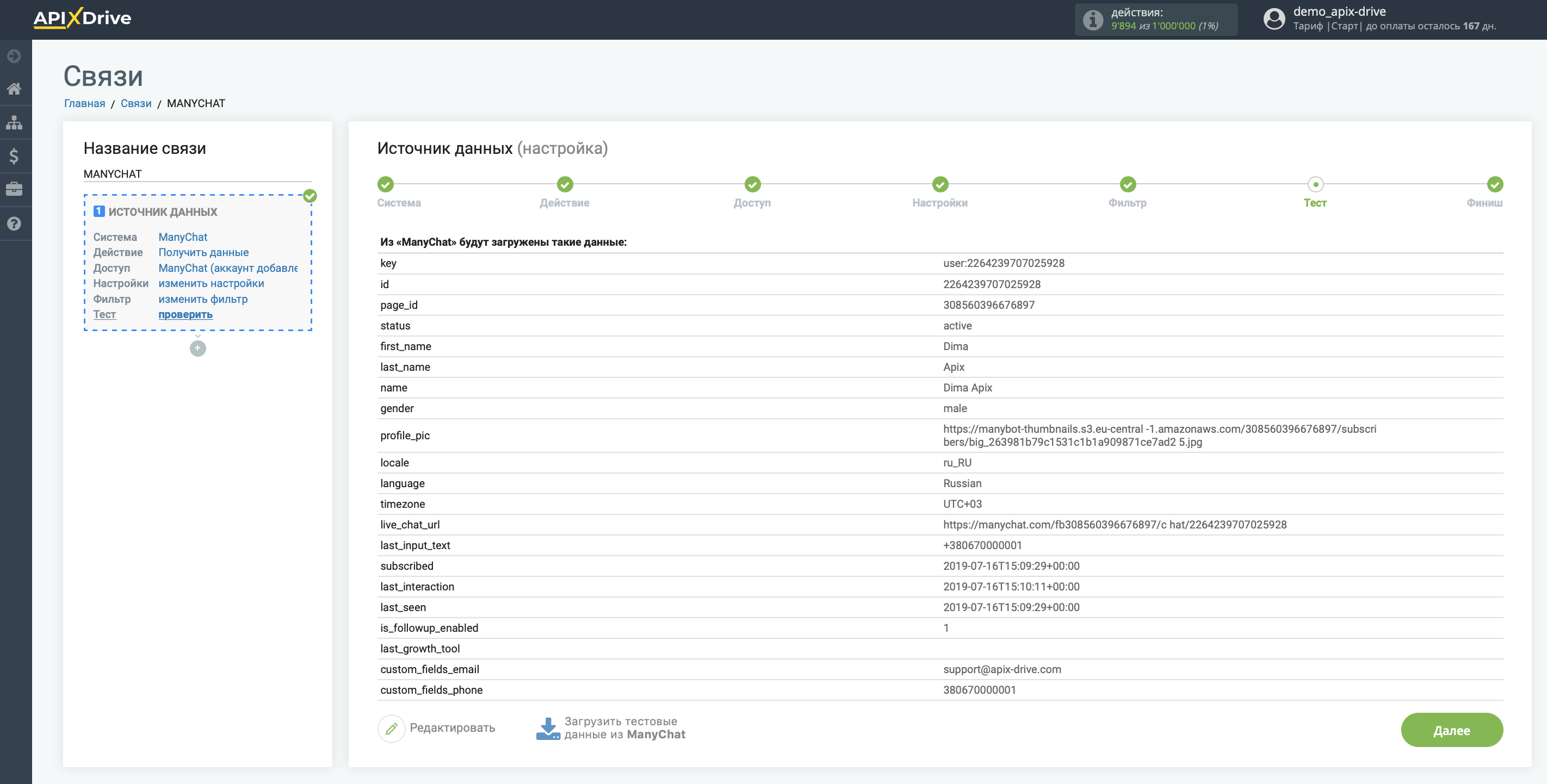
Task: Select the gender value male
Action: [955, 408]
